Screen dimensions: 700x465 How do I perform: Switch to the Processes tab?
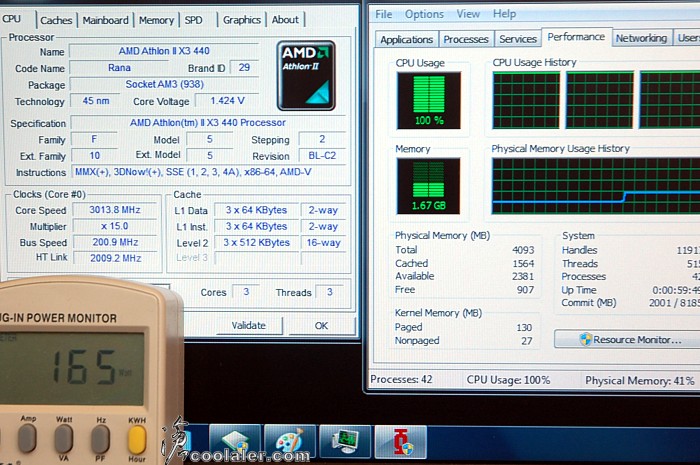pos(466,39)
